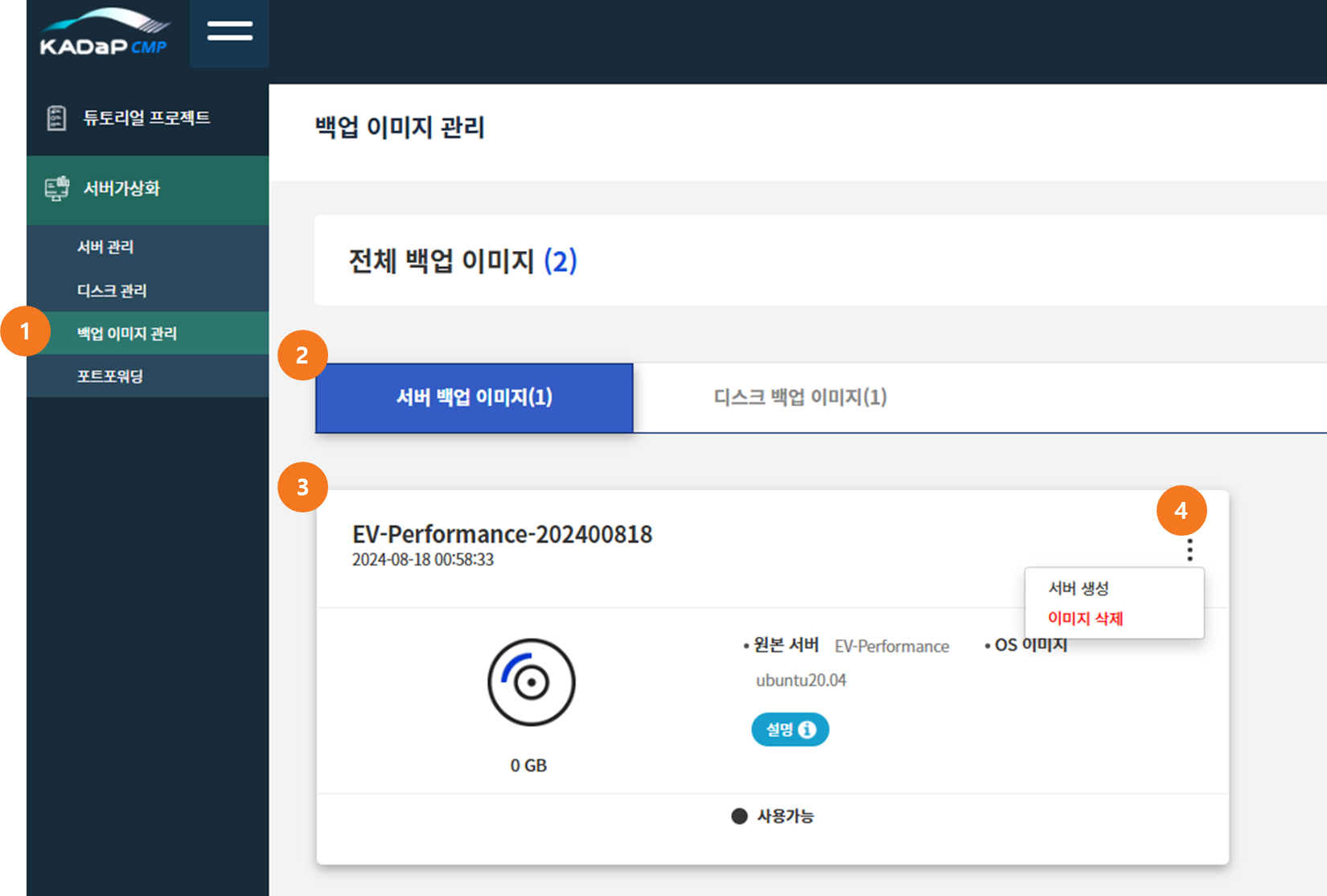Go to 서버 관리 in the sidebar
This screenshot has width=1327, height=896.
click(105, 247)
